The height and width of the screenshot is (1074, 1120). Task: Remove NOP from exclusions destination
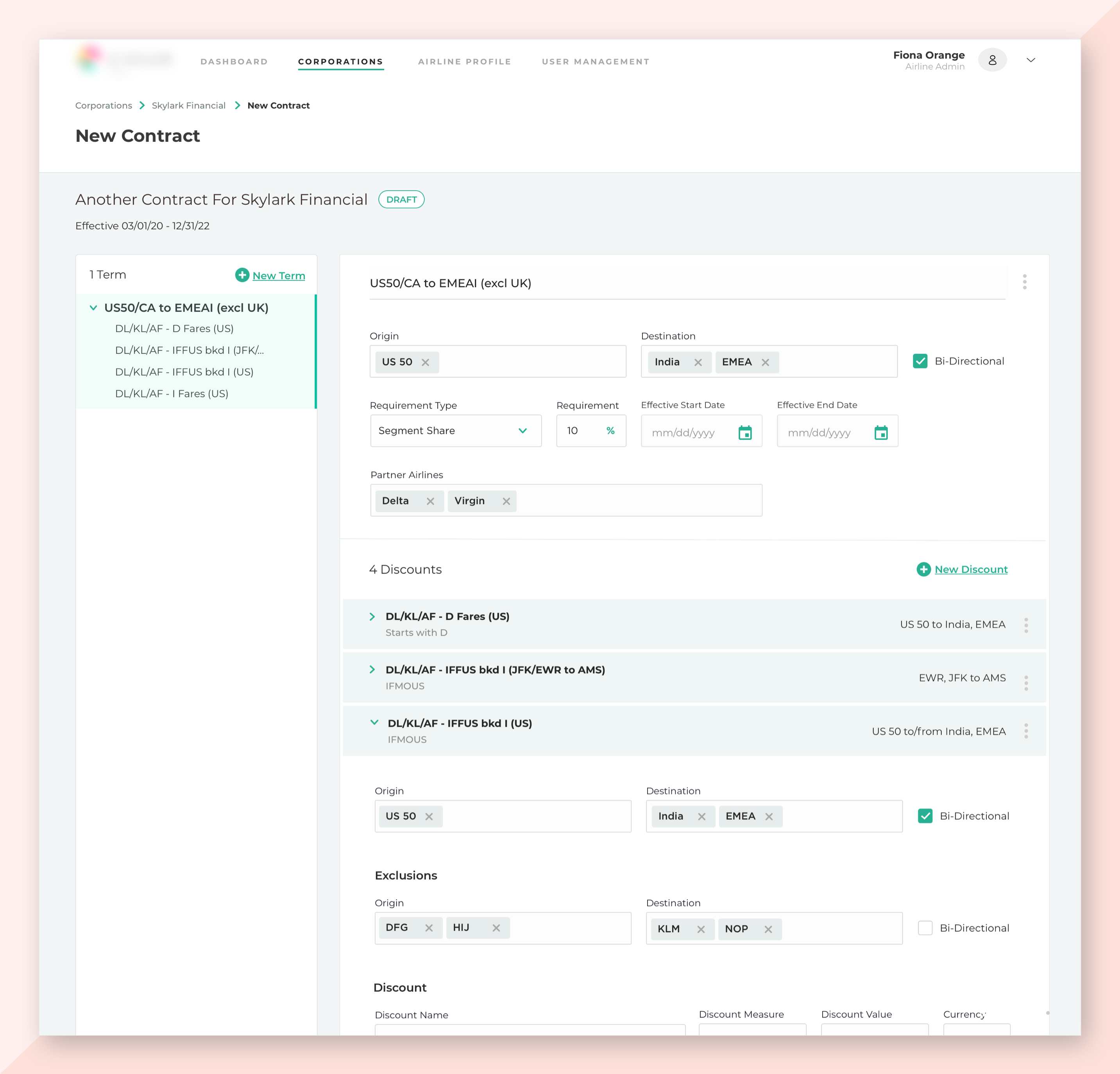coord(768,929)
